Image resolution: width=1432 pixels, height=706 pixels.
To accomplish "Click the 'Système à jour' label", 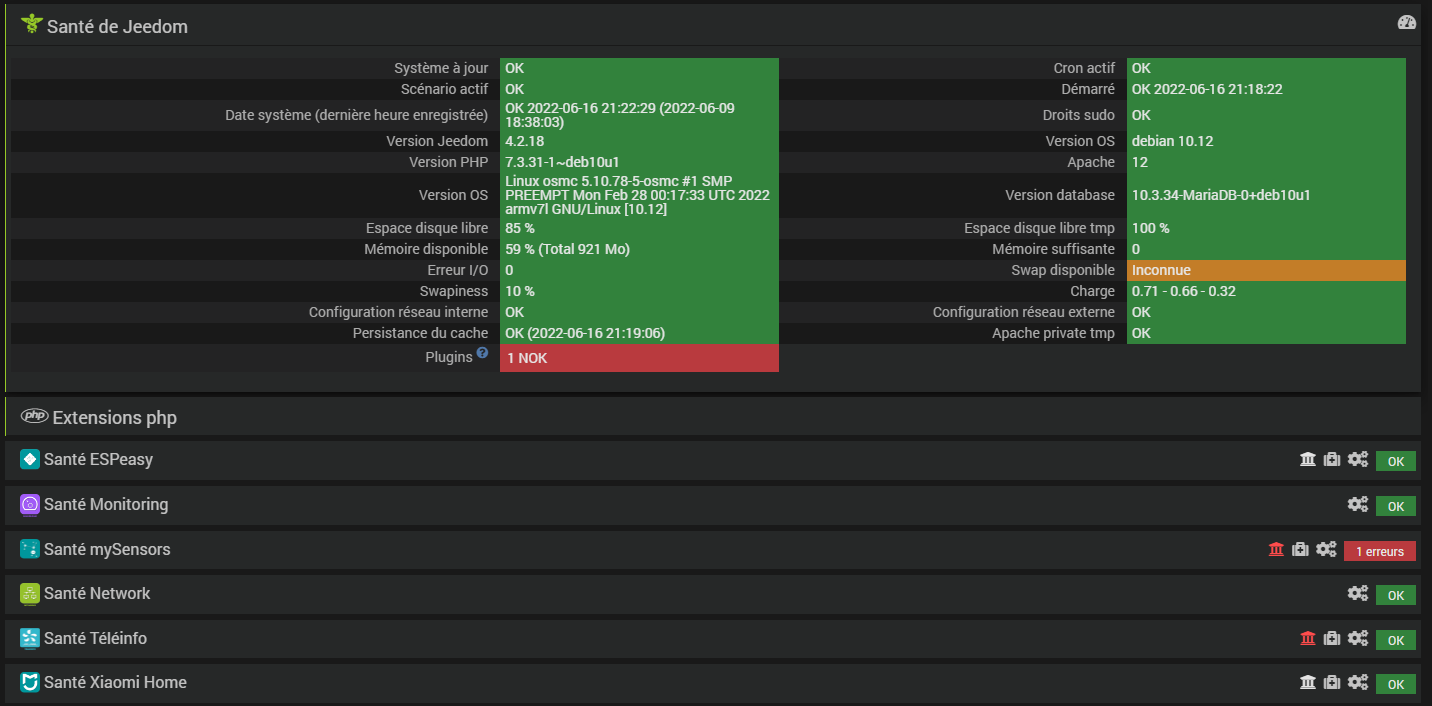I will 441,68.
